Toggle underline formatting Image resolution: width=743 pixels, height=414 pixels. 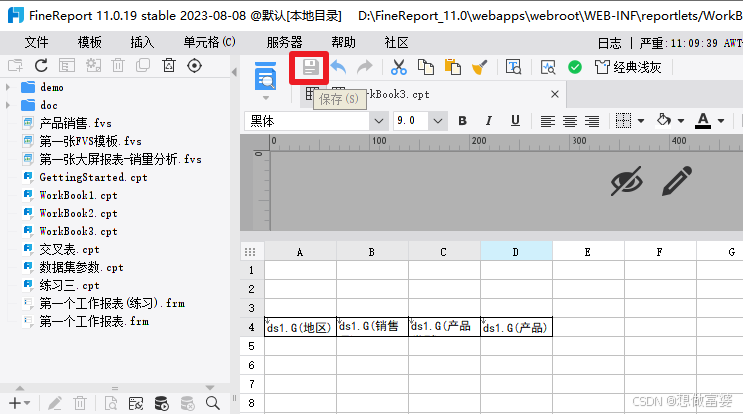coord(515,121)
